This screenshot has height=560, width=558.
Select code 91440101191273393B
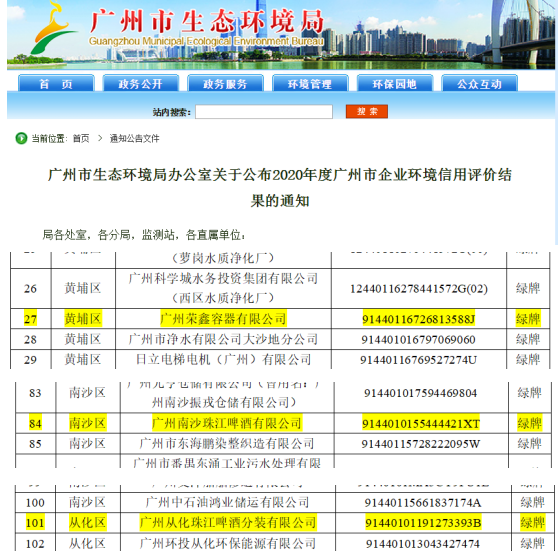(423, 523)
